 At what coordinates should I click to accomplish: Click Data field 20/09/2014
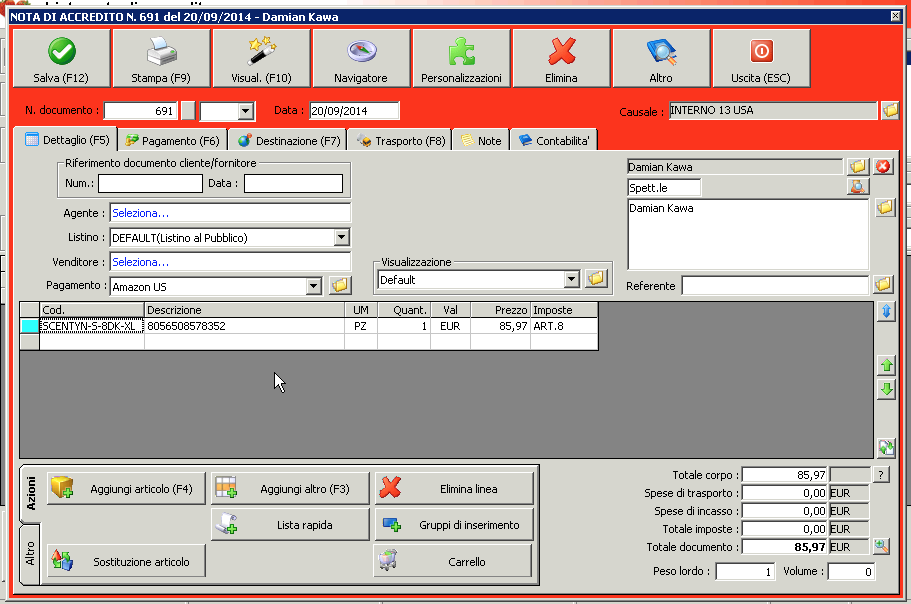[x=354, y=110]
